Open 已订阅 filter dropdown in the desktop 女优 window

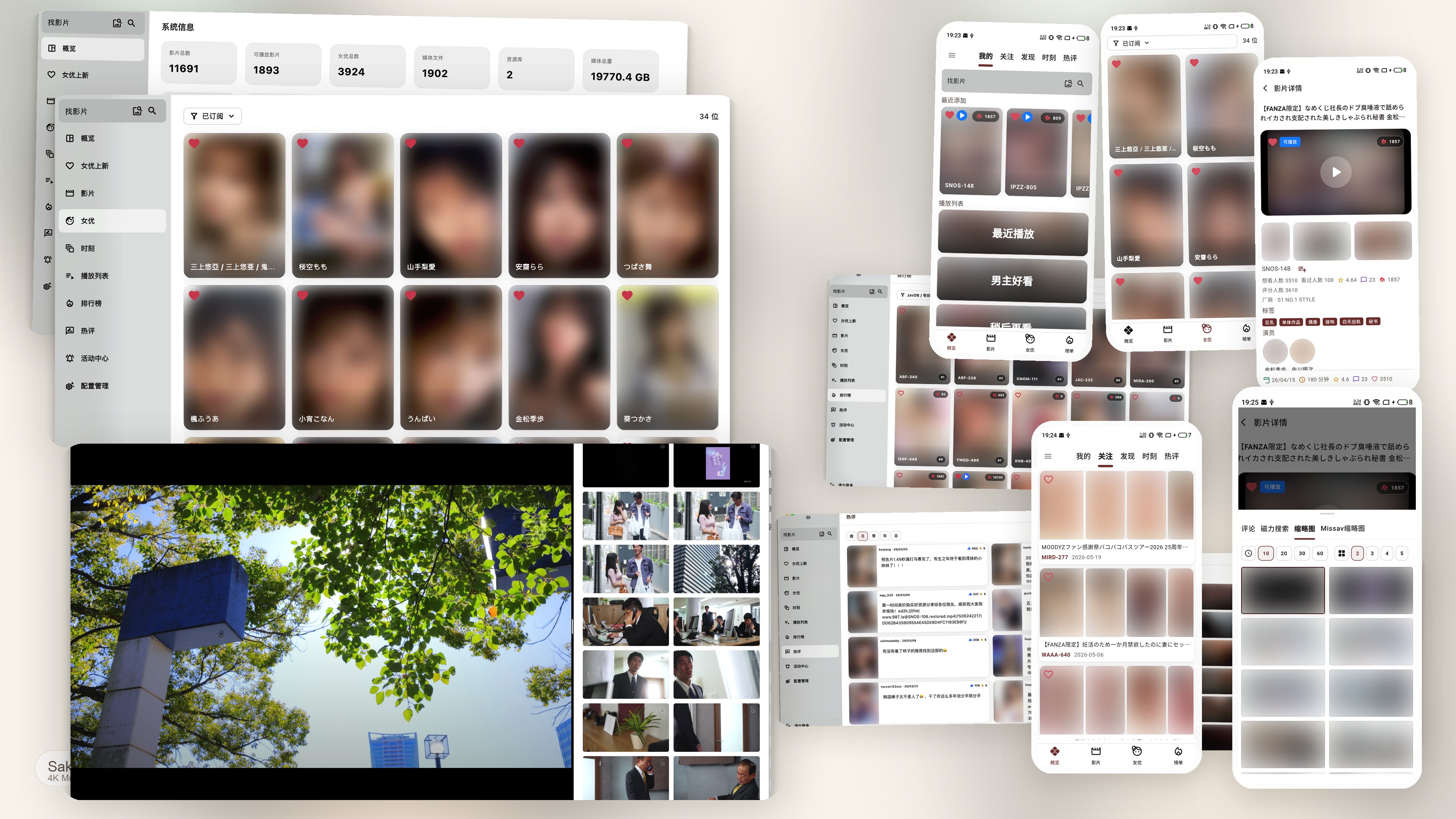212,116
